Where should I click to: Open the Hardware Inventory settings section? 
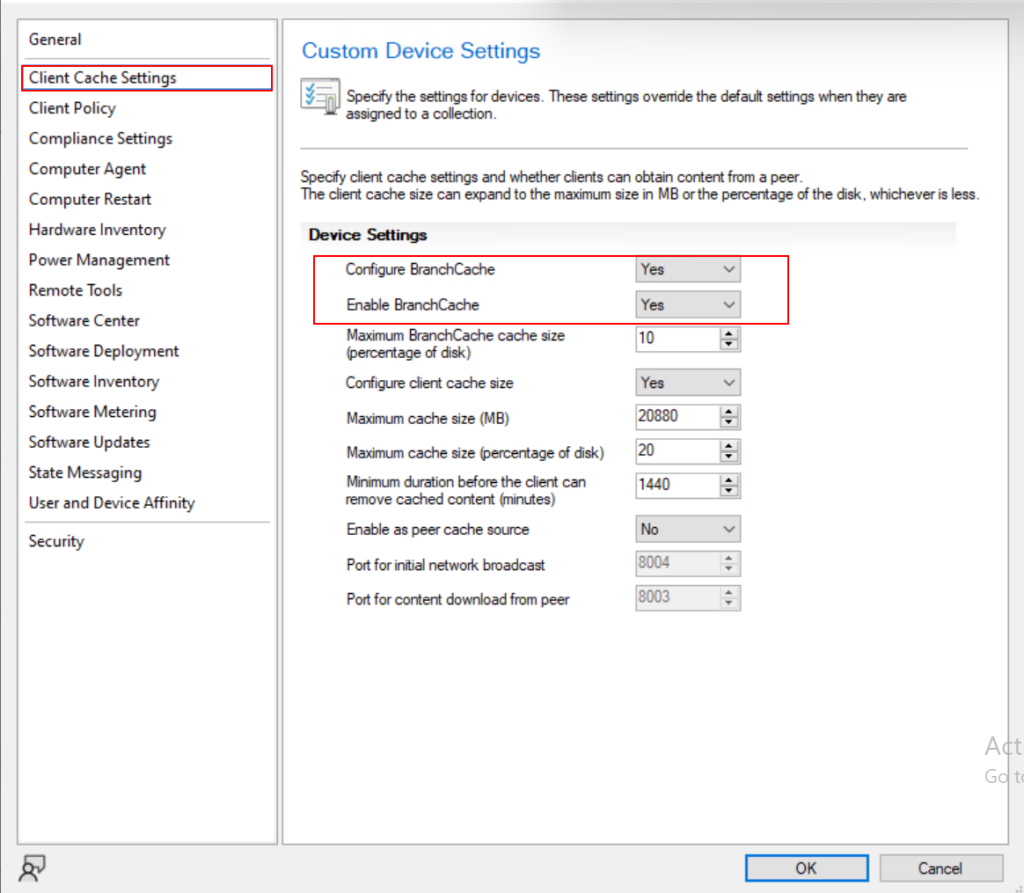[97, 230]
